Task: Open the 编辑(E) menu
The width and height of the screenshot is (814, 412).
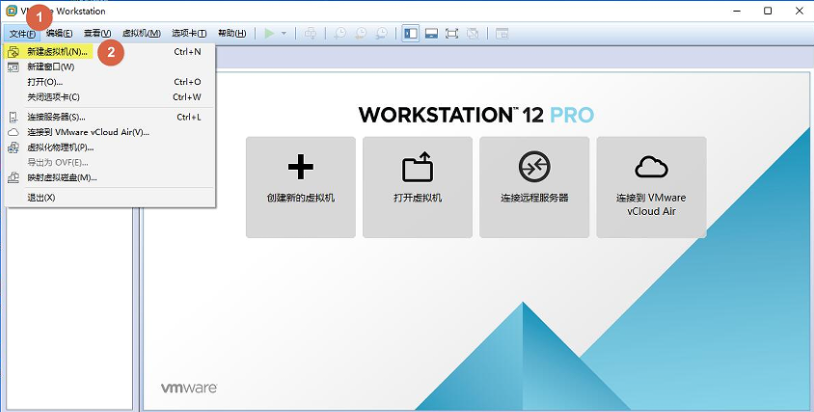Action: point(59,34)
